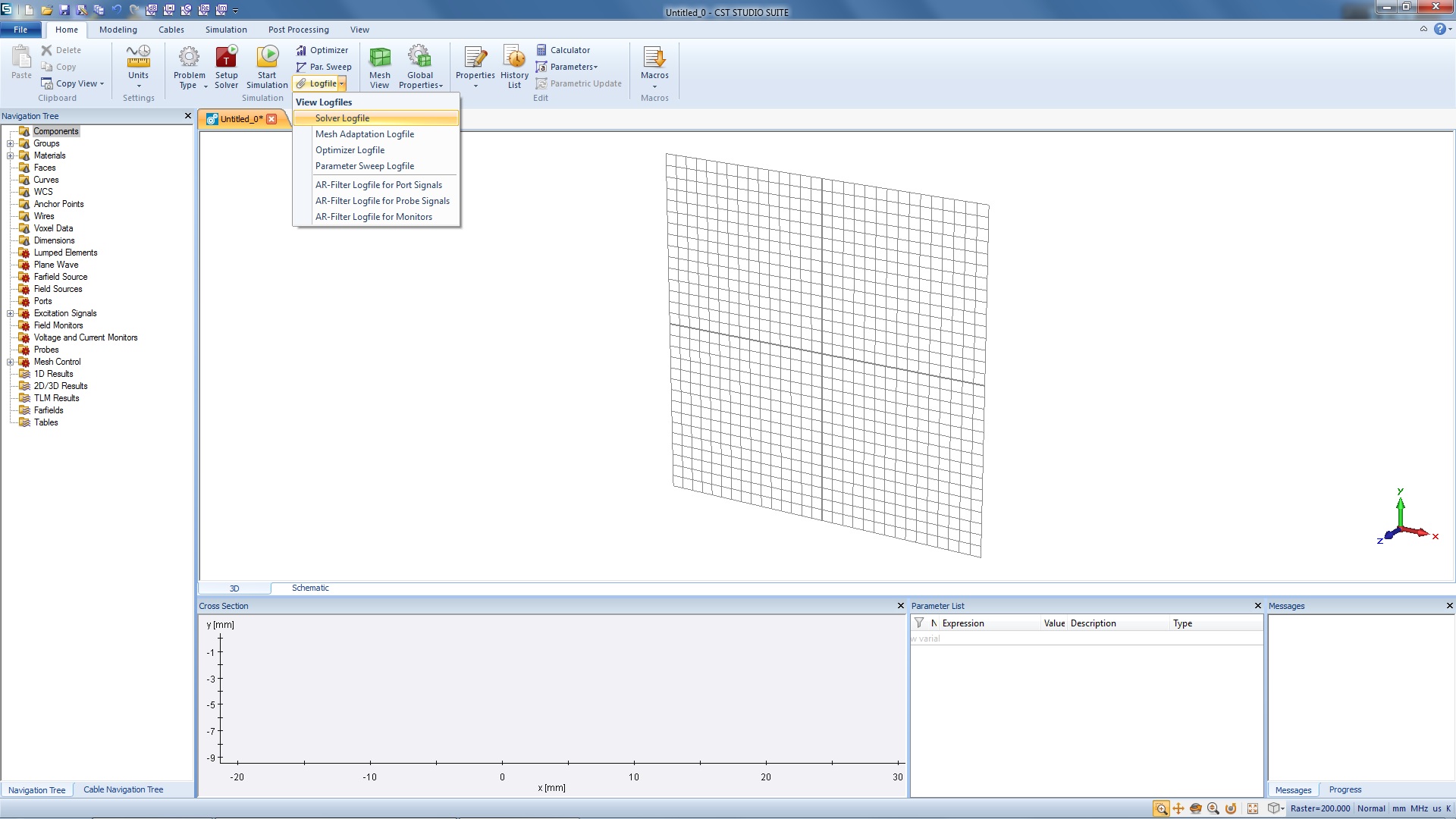Click the rotate in plane icon in status bar
Image resolution: width=1456 pixels, height=819 pixels.
[x=1231, y=808]
